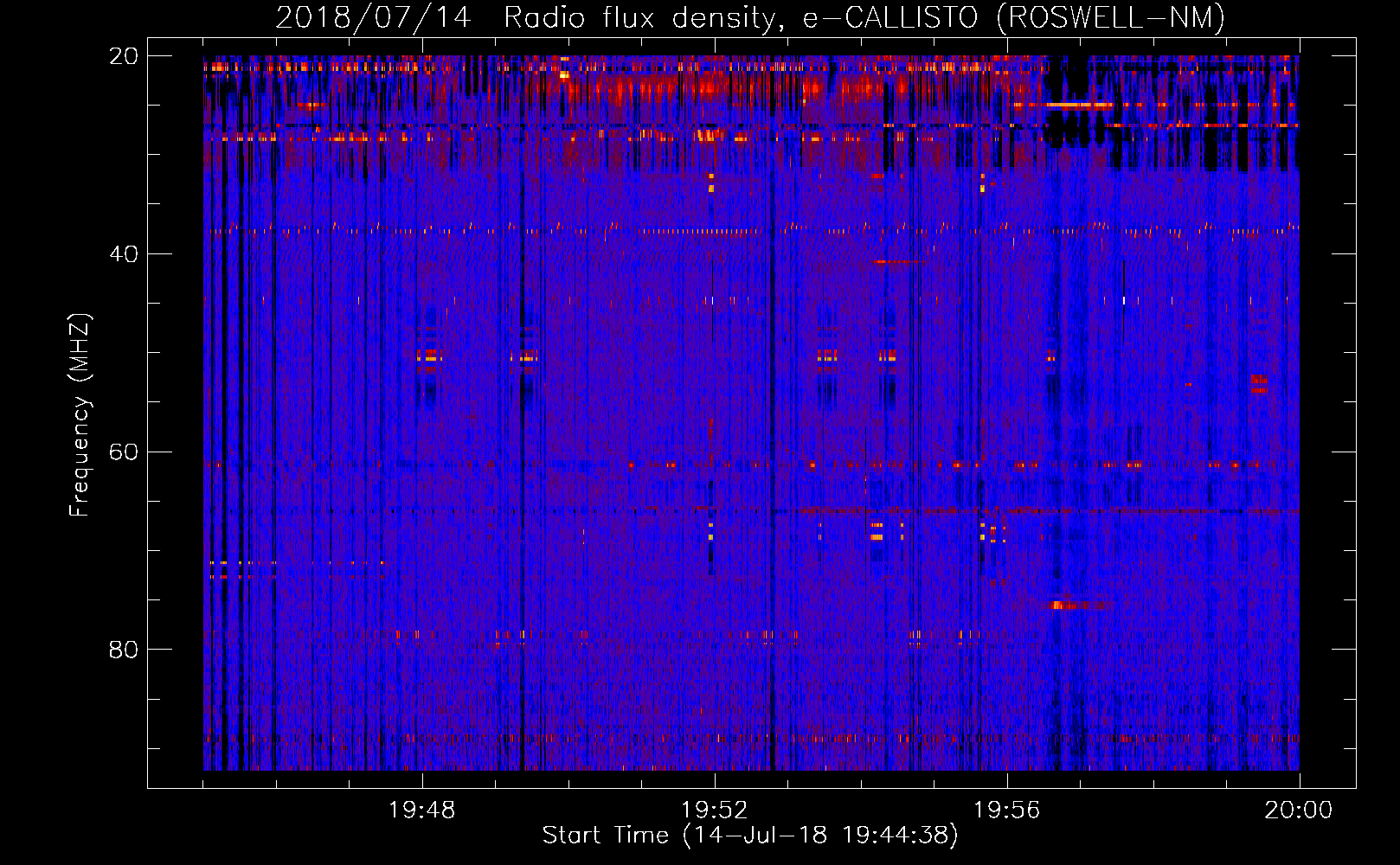The height and width of the screenshot is (865, 1400).
Task: Click the '40' frequency tick label
Action: coord(124,253)
